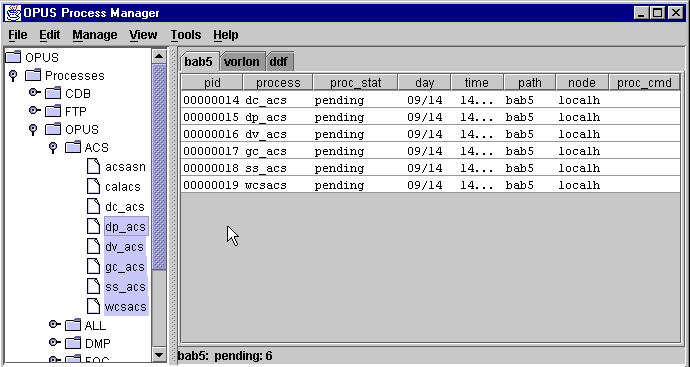Click the OPUS root folder icon
The width and height of the screenshot is (690, 367).
tap(13, 57)
